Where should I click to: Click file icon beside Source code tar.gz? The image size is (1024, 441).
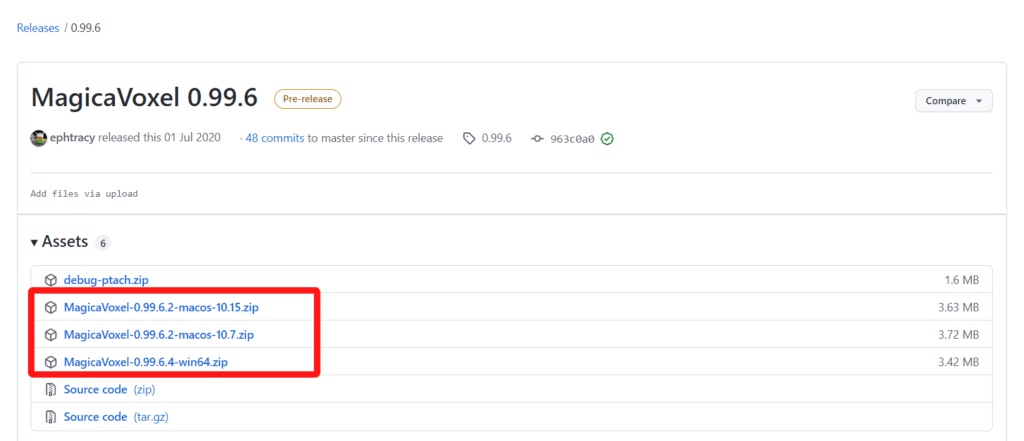[50, 417]
